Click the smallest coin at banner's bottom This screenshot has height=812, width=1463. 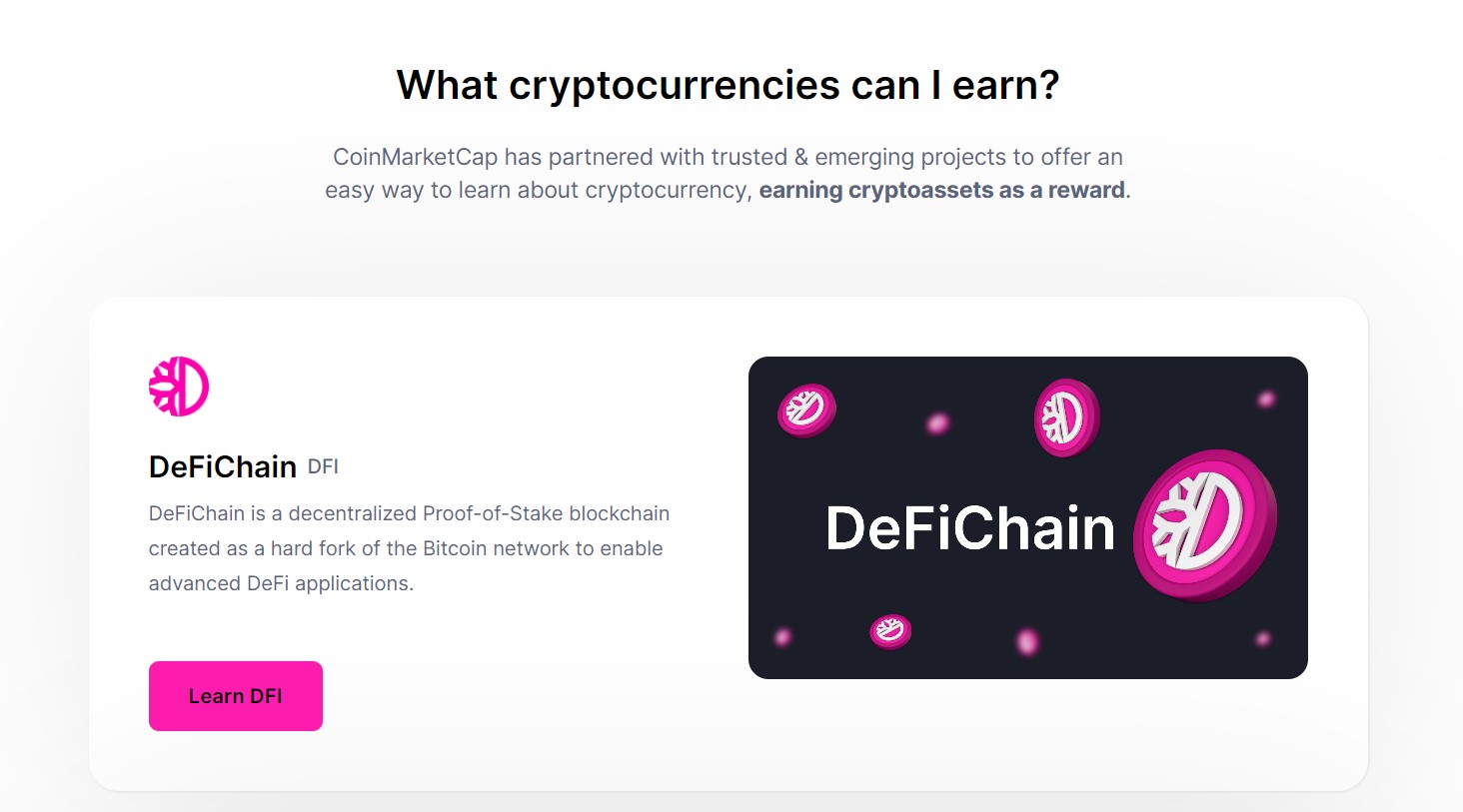click(890, 630)
